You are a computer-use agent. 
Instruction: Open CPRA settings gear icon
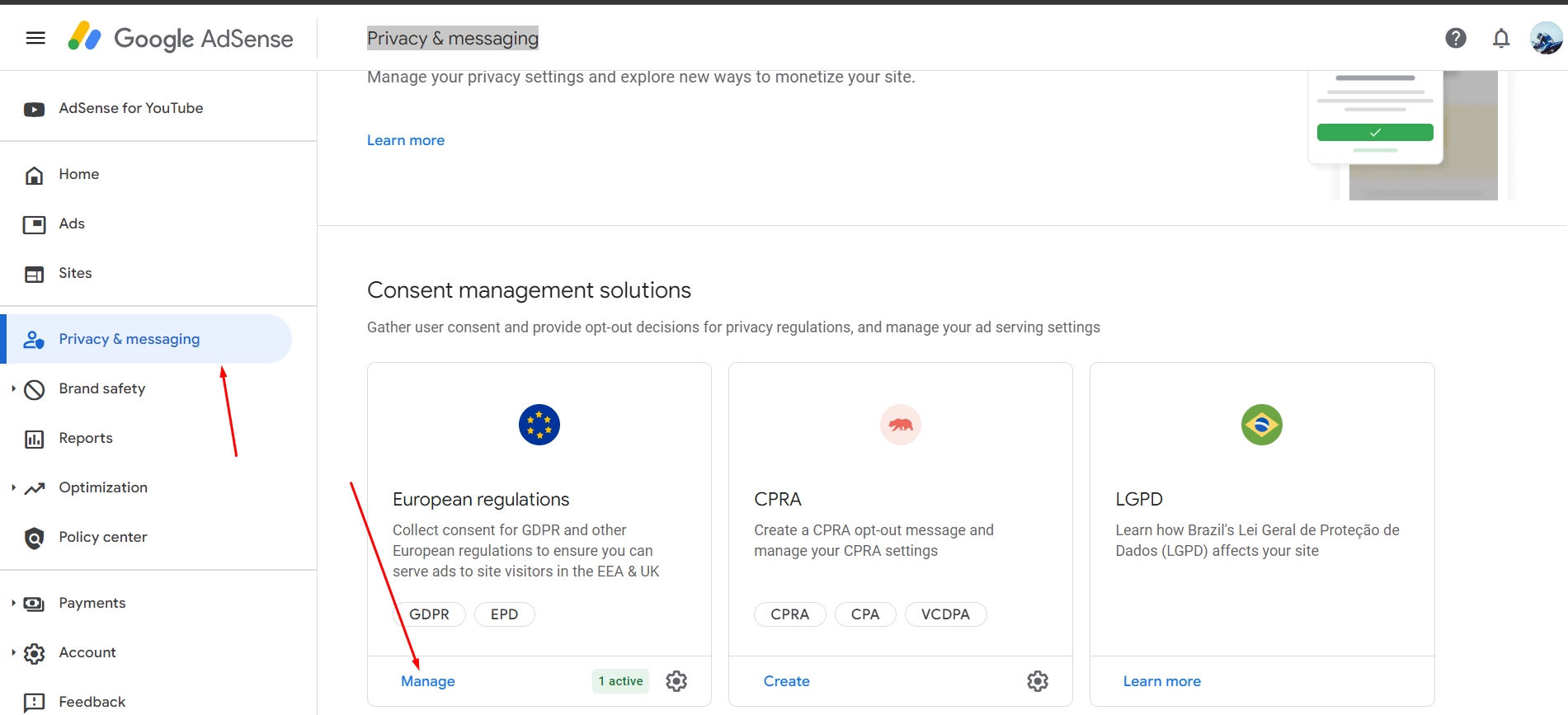1038,681
